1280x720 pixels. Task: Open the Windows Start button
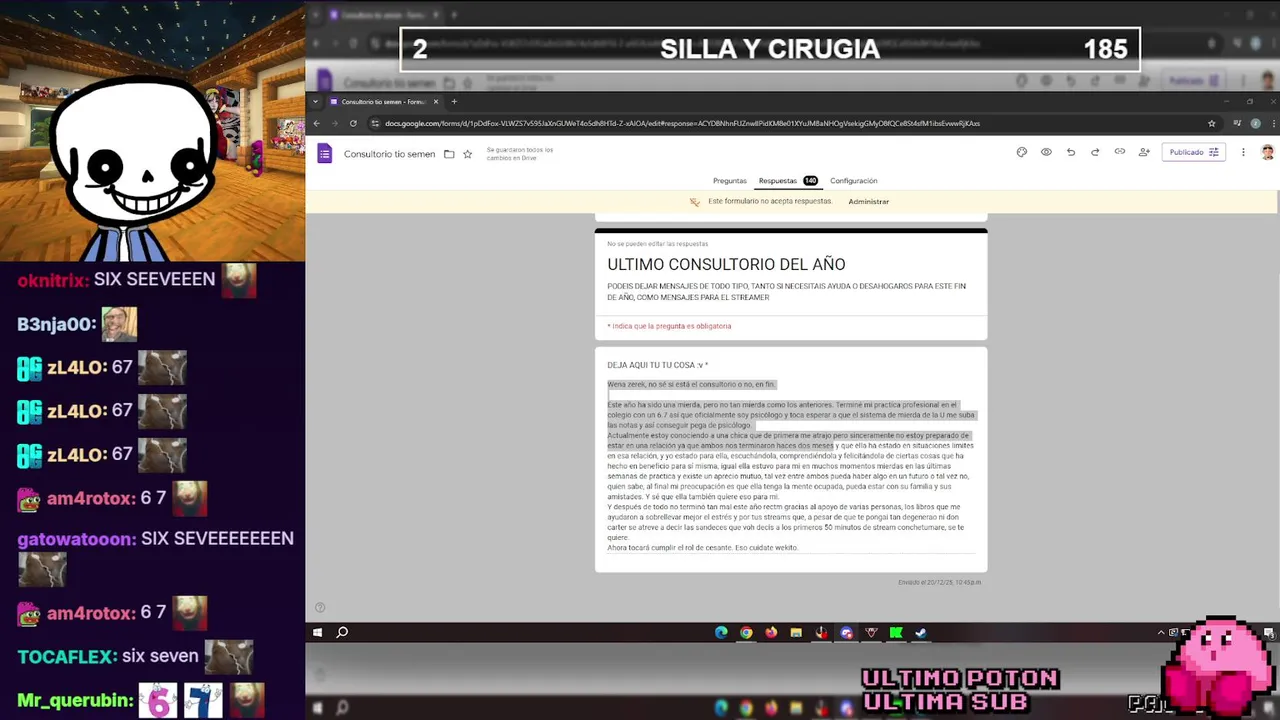317,632
